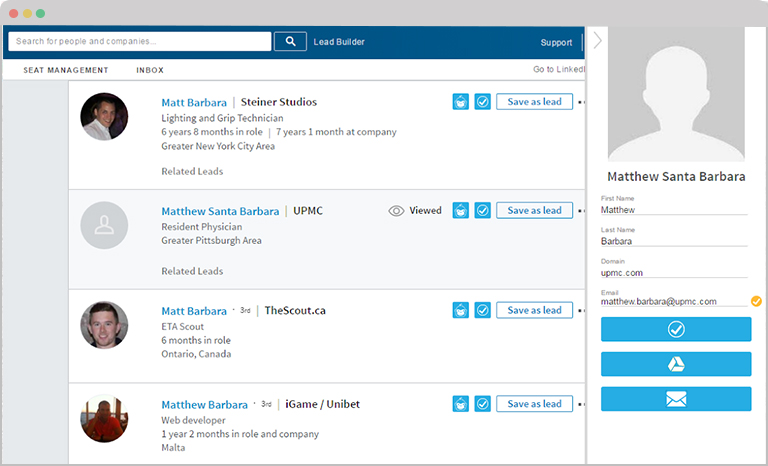Screen dimensions: 768x466
Task: Click the face icon on the iGame / Unibet row
Action: pyautogui.click(x=461, y=404)
